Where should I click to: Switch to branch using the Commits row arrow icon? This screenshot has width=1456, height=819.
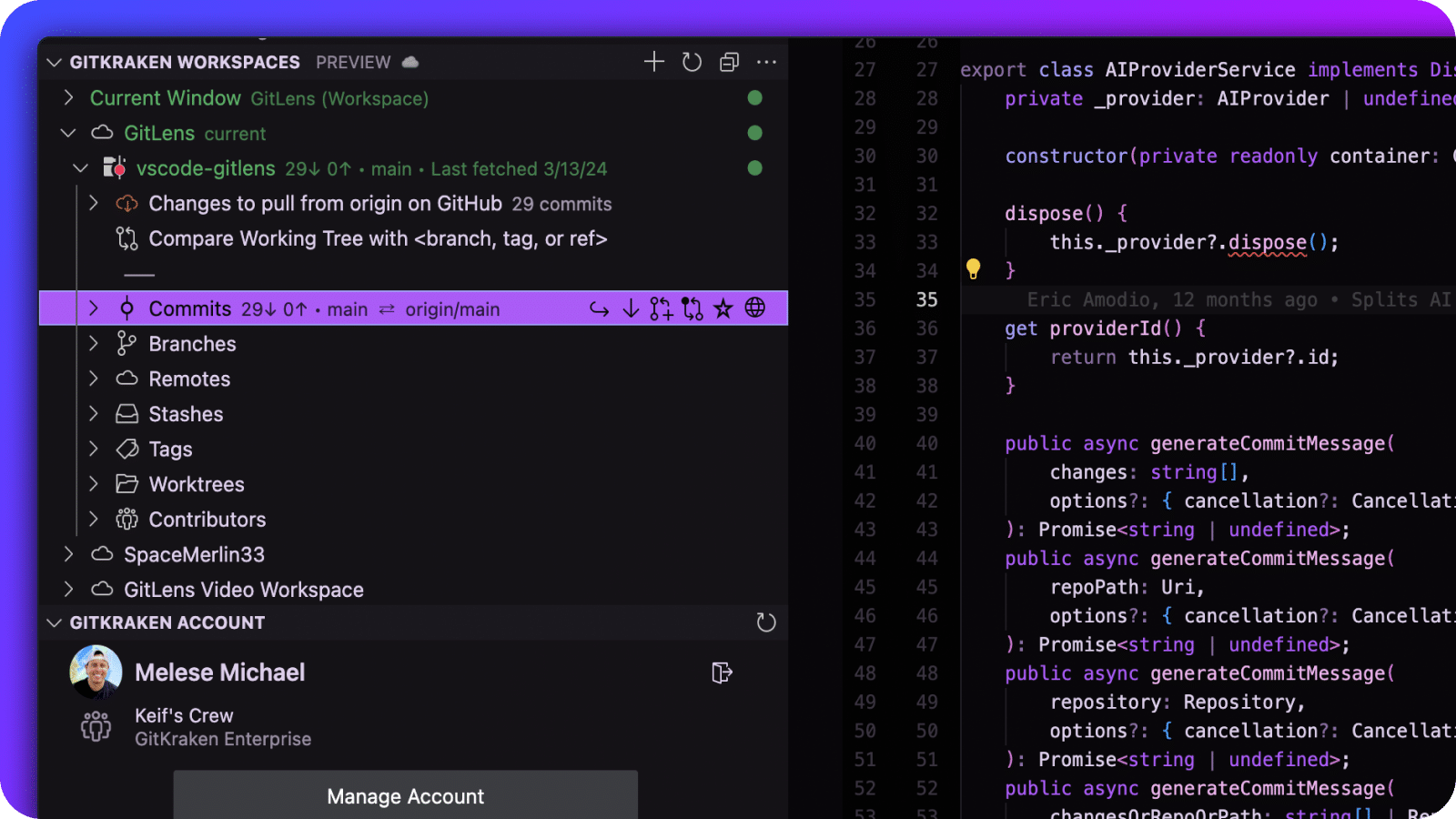click(598, 308)
